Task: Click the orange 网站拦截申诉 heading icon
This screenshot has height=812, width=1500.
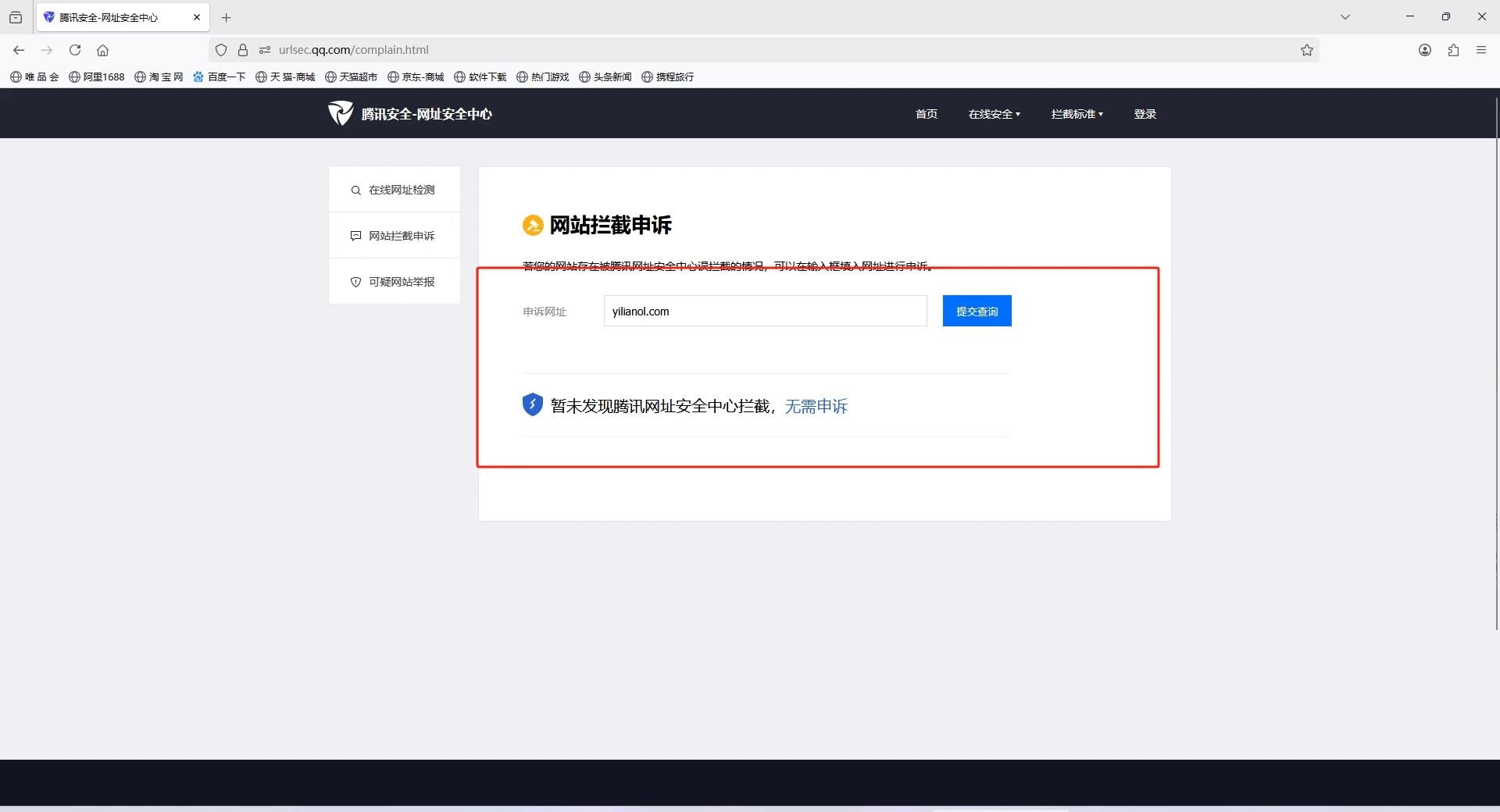Action: tap(533, 225)
